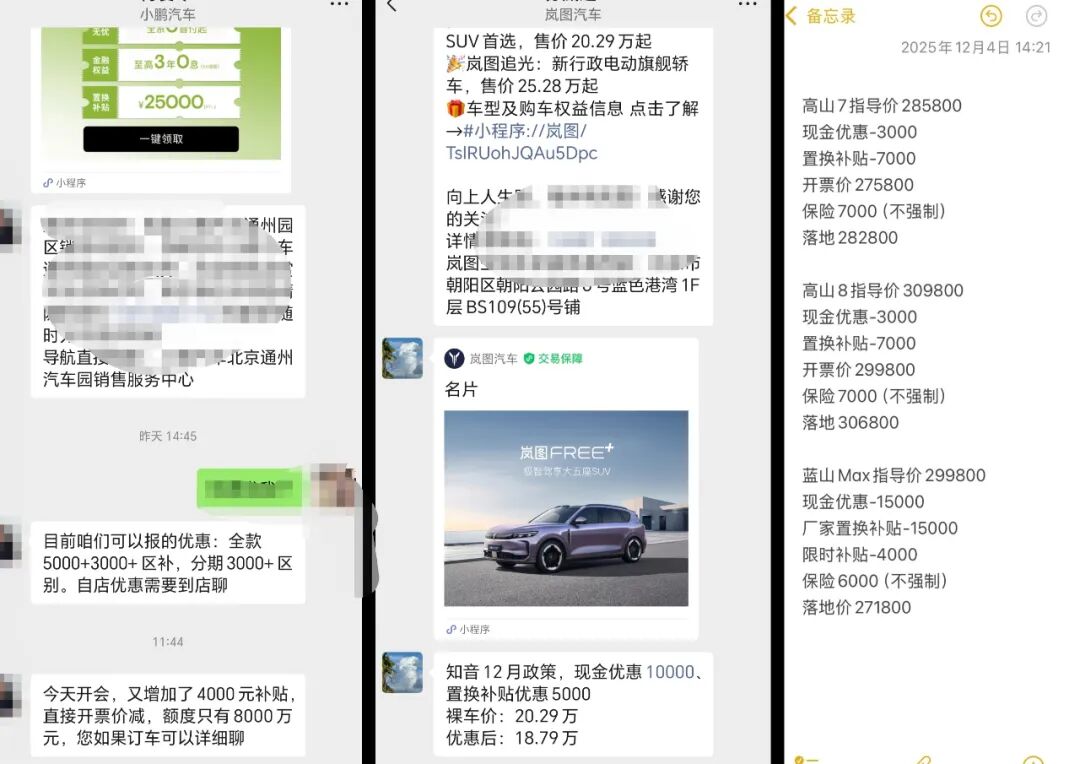Open the ¥25000 置换补贴 coupon
1080x764 pixels.
(161, 102)
